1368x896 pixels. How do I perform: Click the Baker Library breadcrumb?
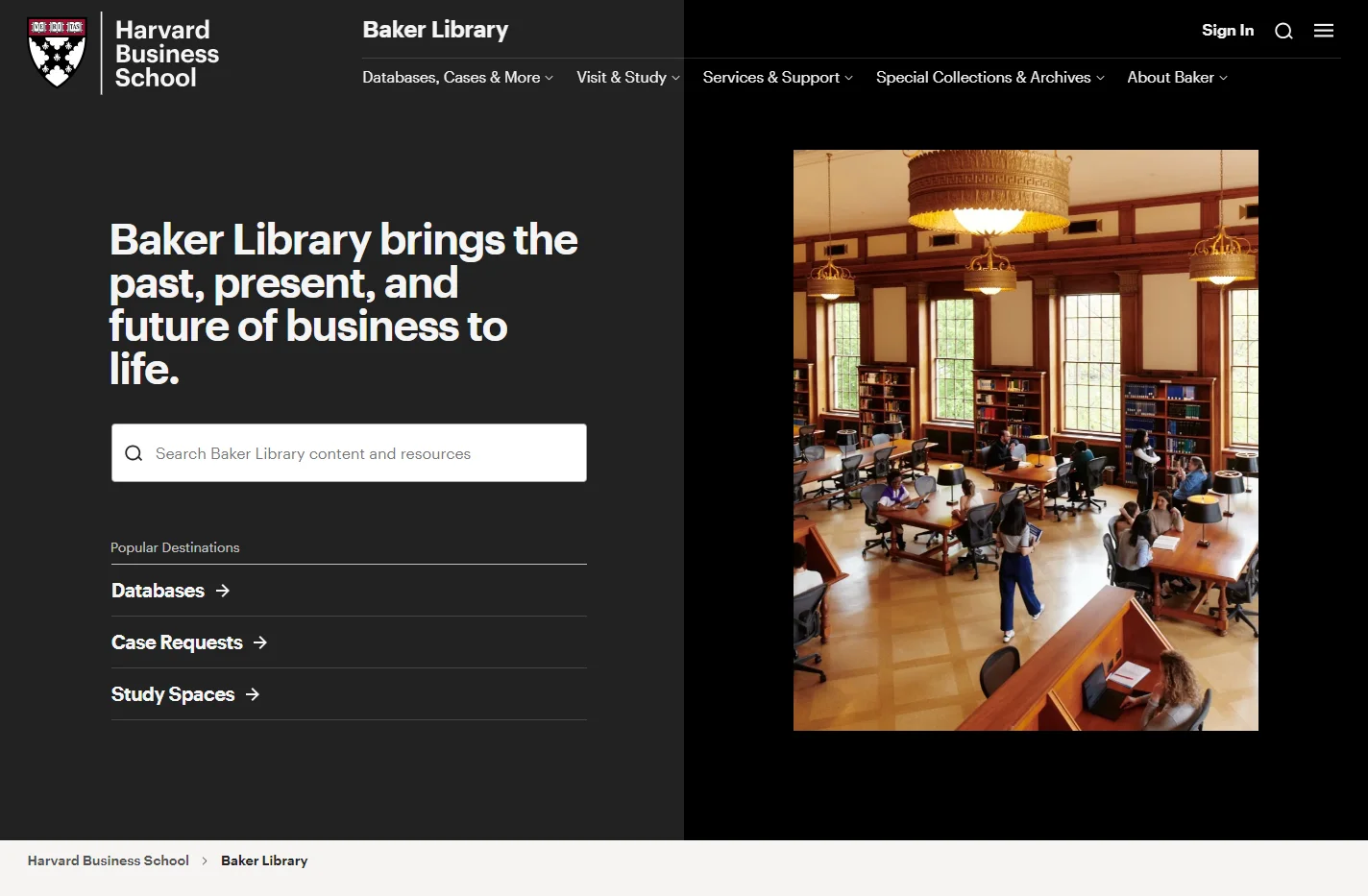(264, 860)
